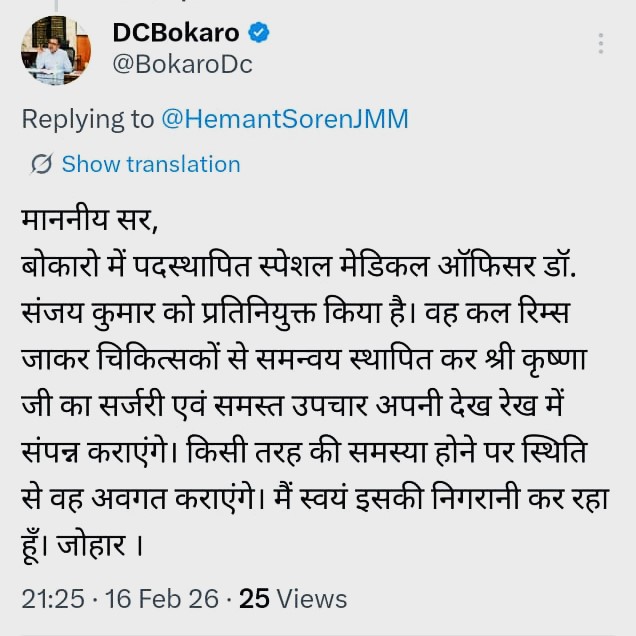Open the three-dot more options menu
Screen dimensions: 636x636
click(x=600, y=43)
